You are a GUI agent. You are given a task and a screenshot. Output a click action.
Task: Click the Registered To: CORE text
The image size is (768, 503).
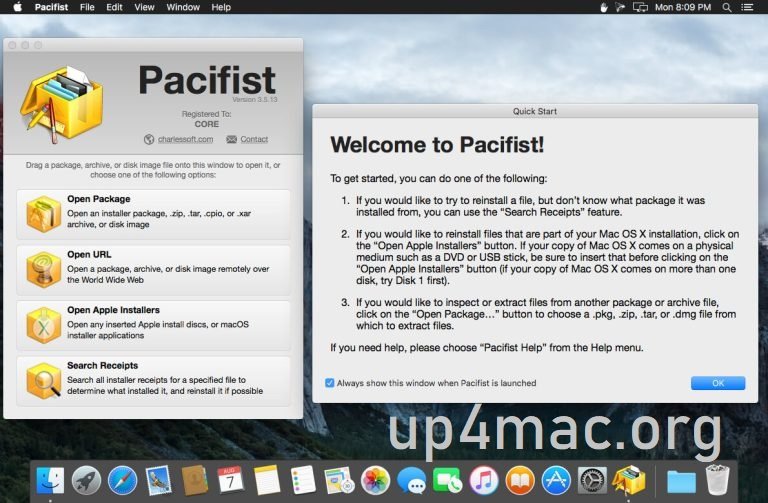coord(207,119)
